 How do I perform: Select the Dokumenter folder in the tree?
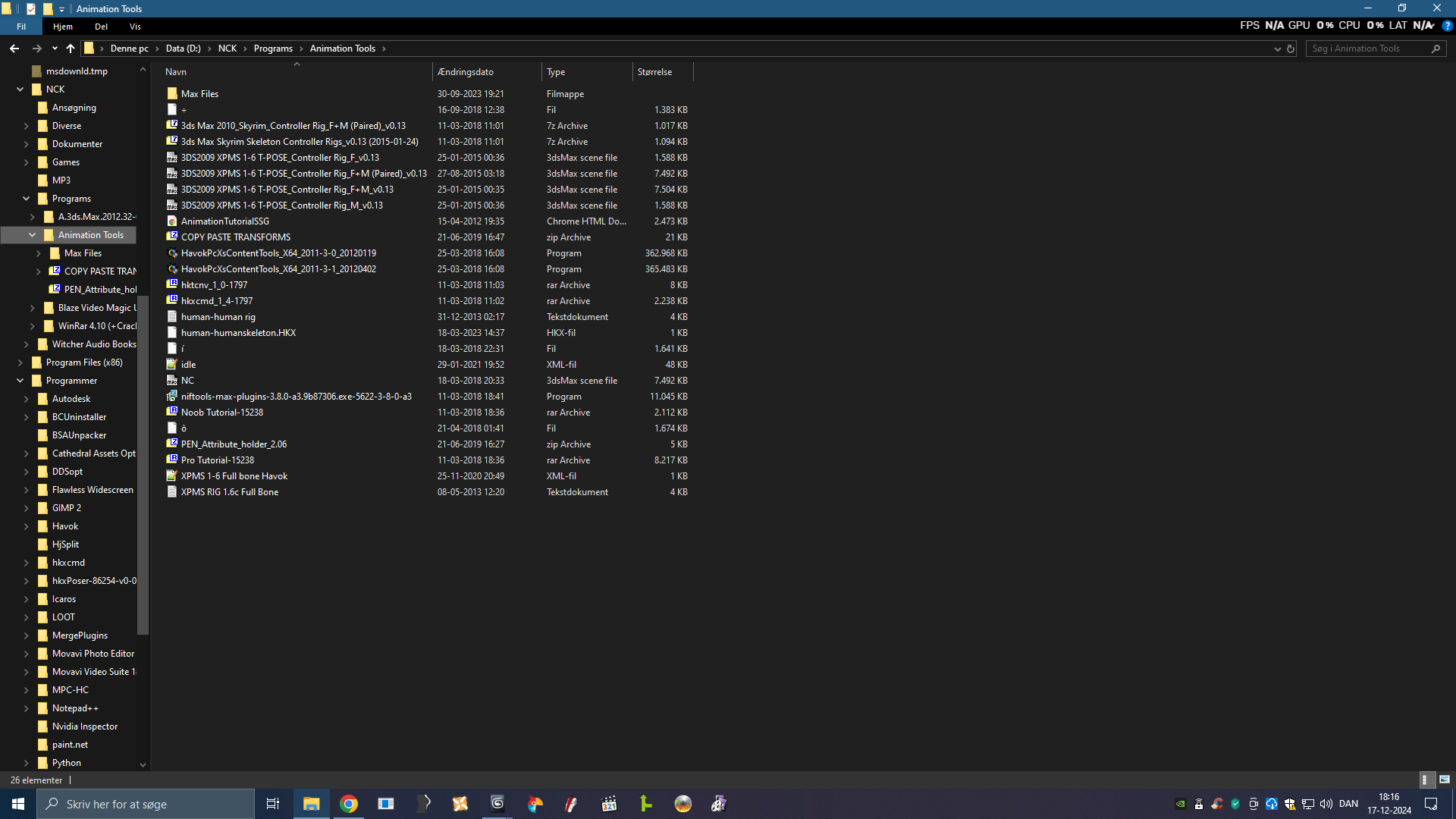point(77,144)
